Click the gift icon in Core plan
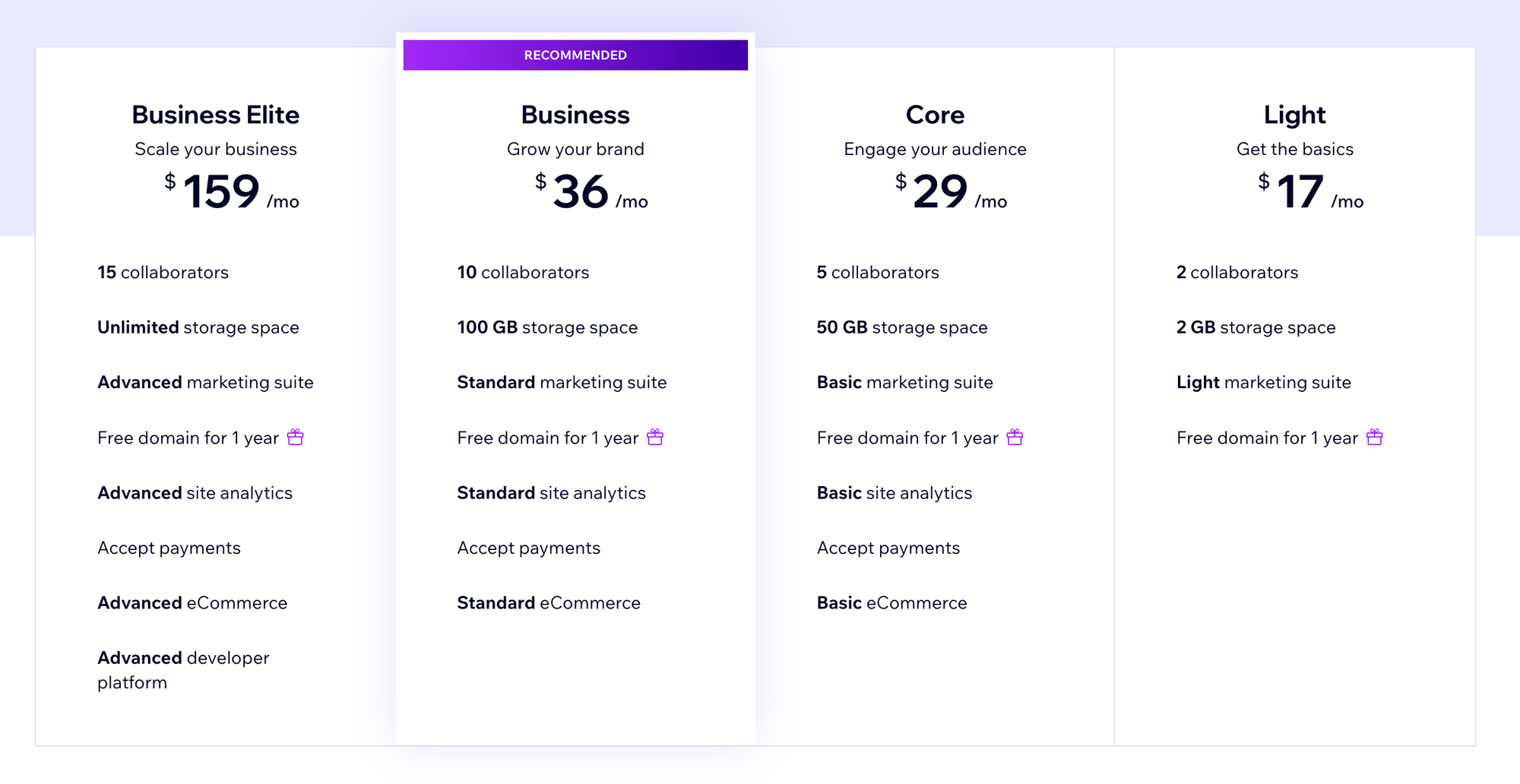 (1014, 438)
